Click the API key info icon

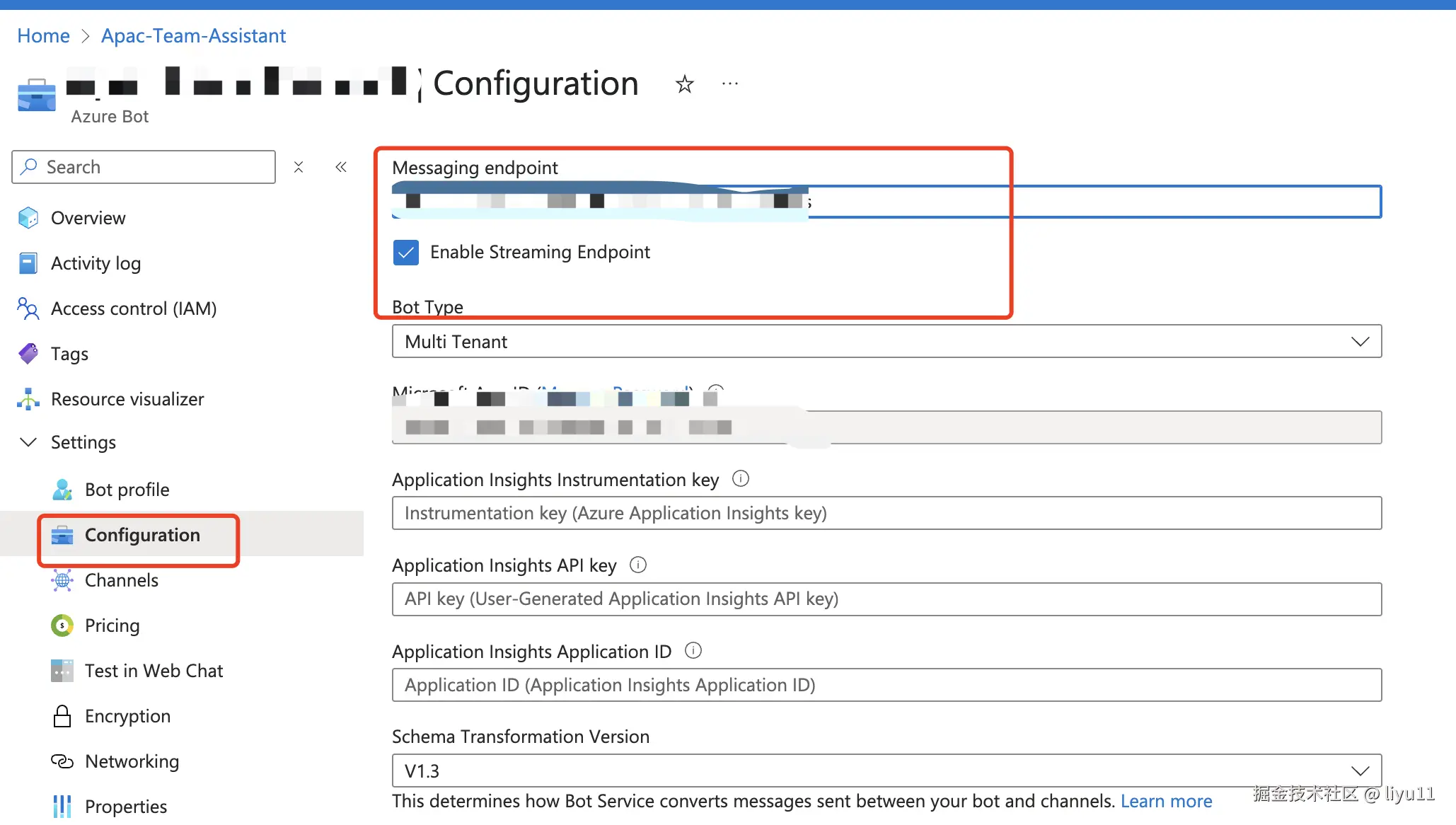point(638,565)
